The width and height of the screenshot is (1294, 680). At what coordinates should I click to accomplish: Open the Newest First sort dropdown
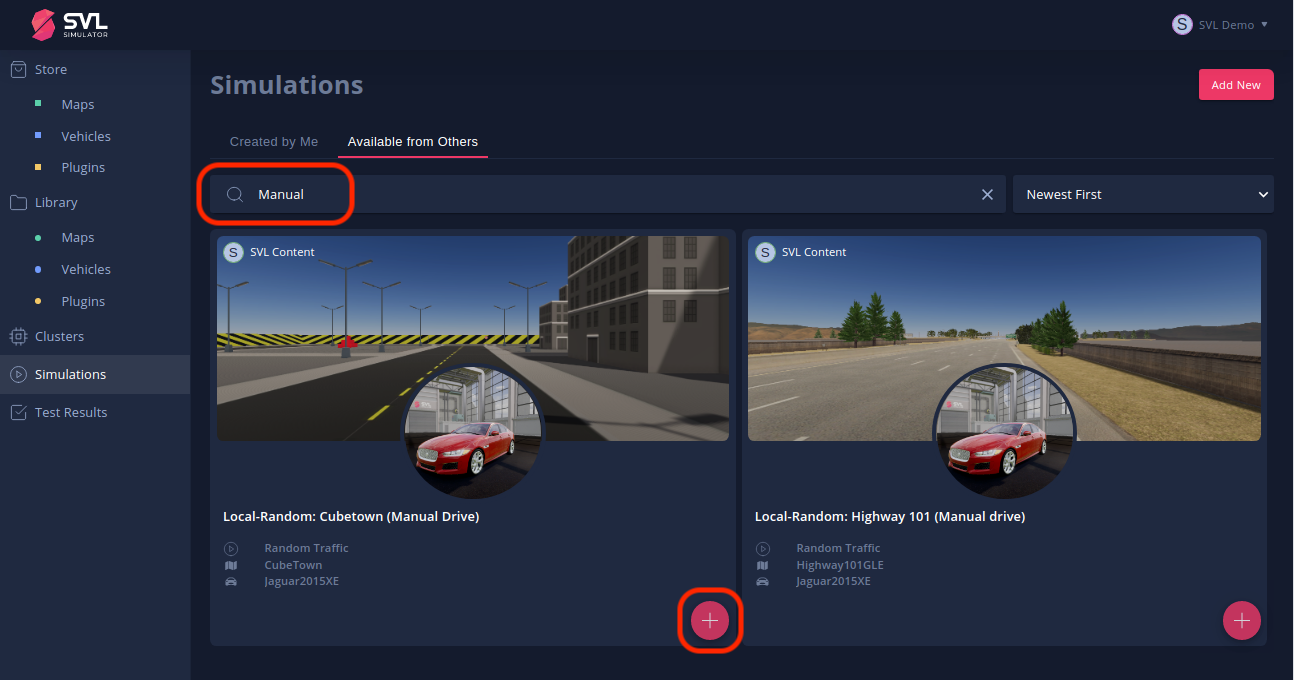tap(1143, 194)
